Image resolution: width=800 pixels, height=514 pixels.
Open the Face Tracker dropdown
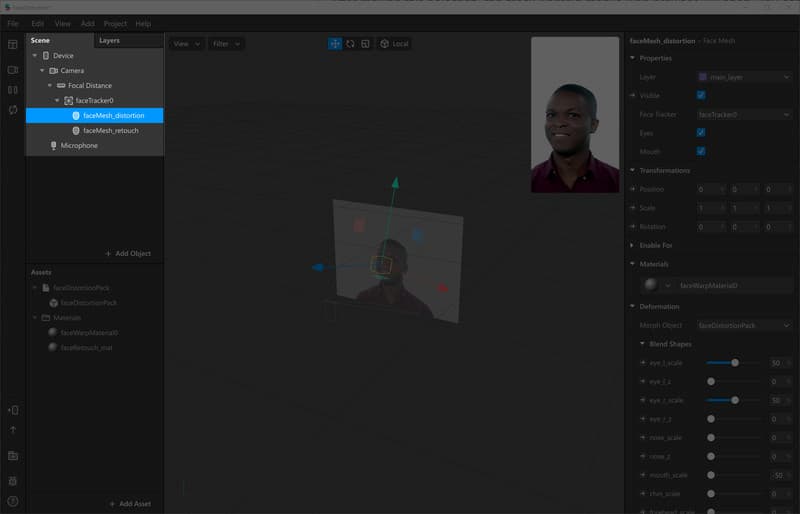coord(744,115)
